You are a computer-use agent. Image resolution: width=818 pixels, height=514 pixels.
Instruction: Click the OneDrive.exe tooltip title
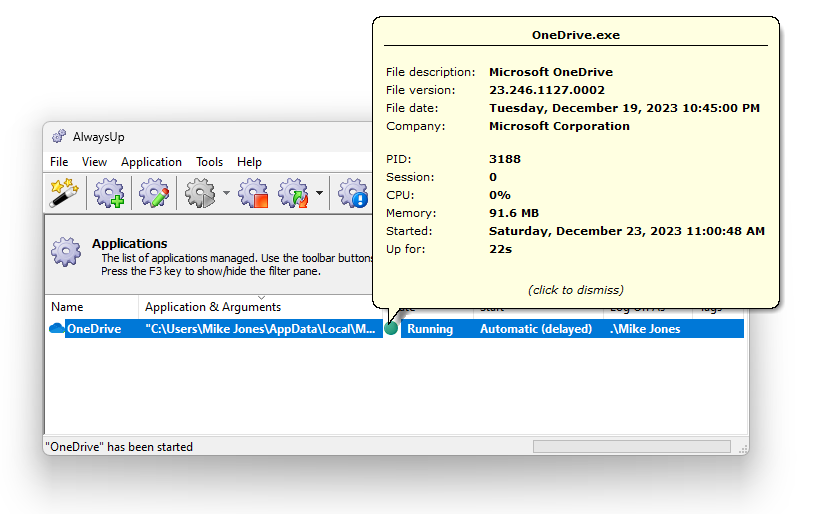575,35
